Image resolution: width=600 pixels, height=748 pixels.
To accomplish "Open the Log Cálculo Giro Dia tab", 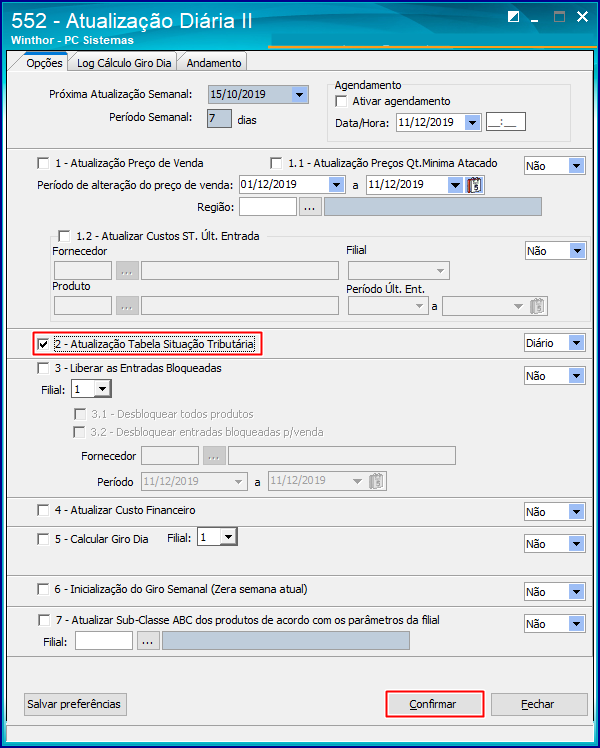I will pos(124,63).
